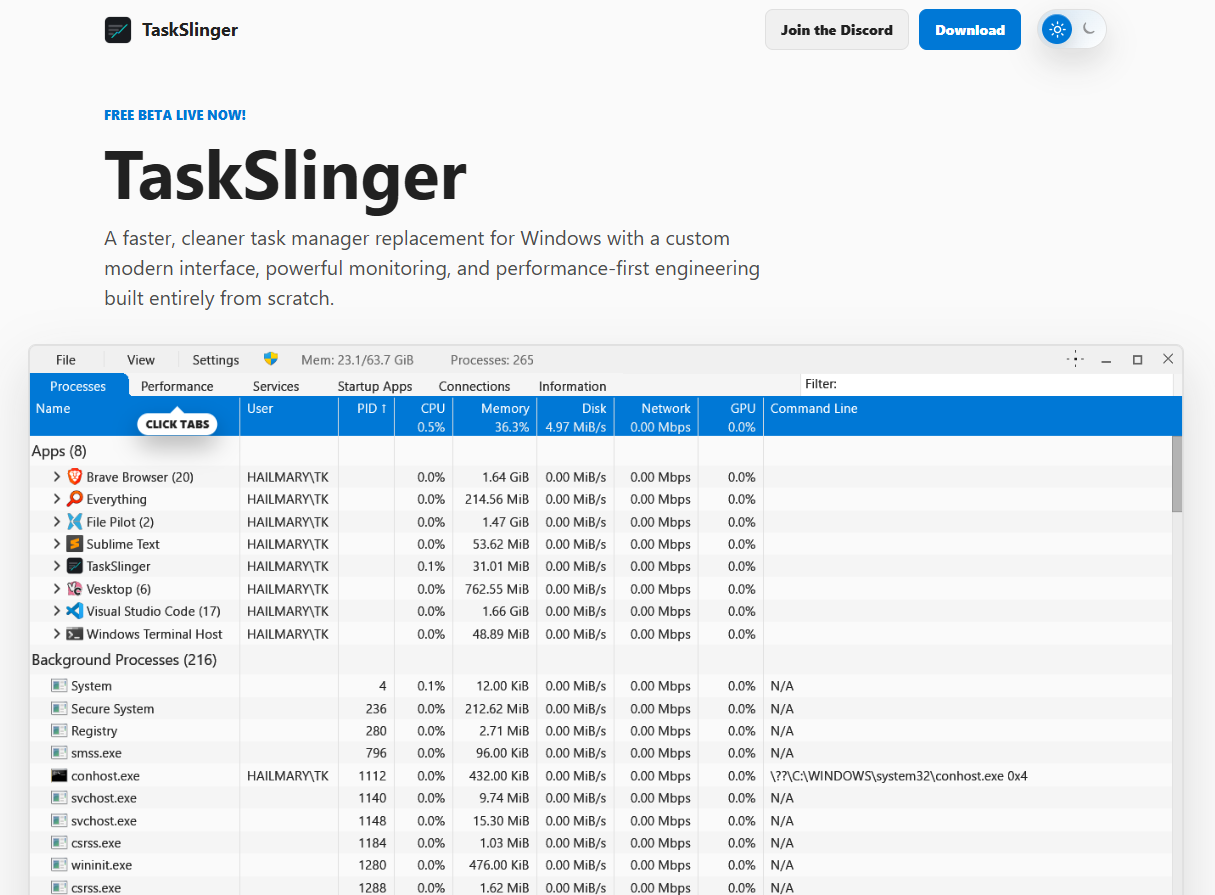Switch to the Services tab
The width and height of the screenshot is (1215, 895).
click(276, 386)
